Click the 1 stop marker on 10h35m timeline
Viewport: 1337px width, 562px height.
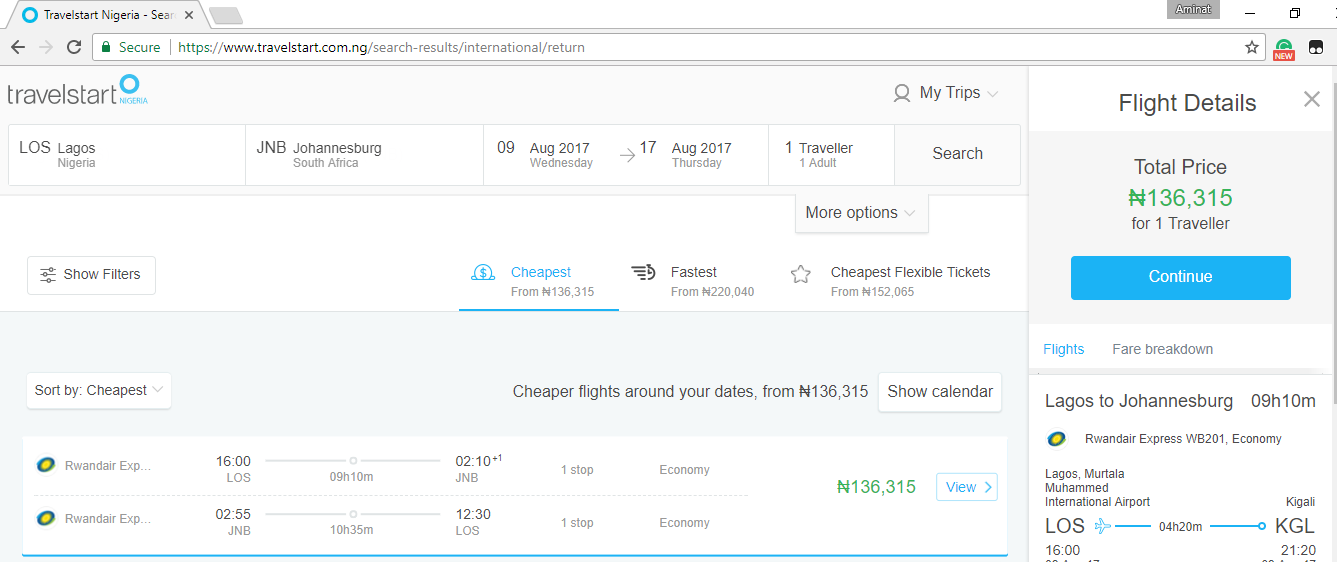(353, 514)
